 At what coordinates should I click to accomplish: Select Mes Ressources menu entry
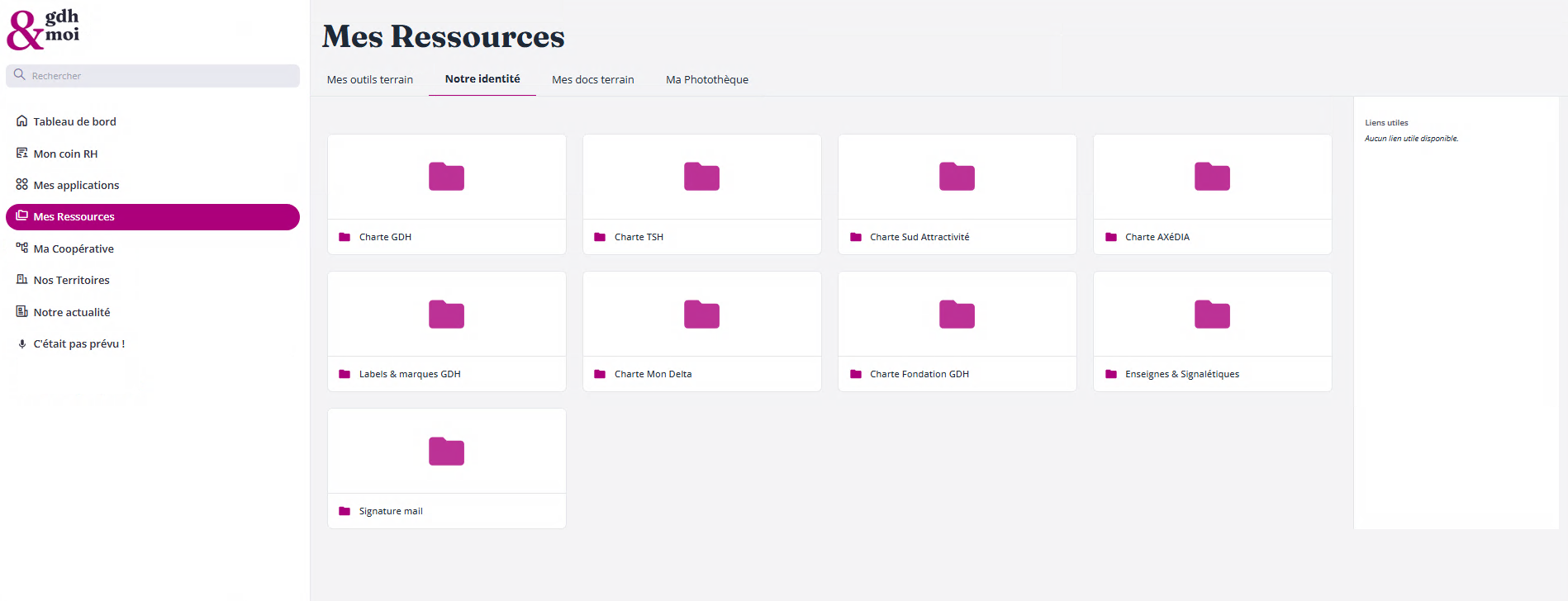153,217
